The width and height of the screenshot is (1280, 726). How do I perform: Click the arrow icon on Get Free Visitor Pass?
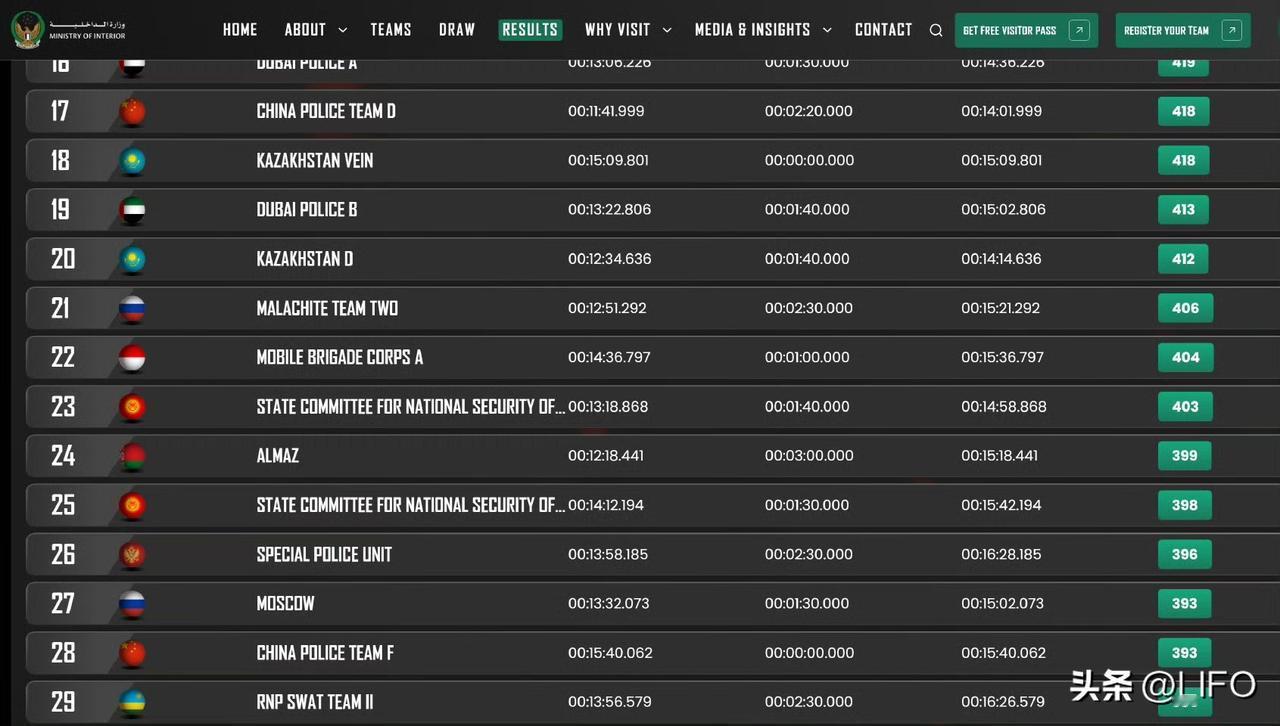click(x=1079, y=30)
